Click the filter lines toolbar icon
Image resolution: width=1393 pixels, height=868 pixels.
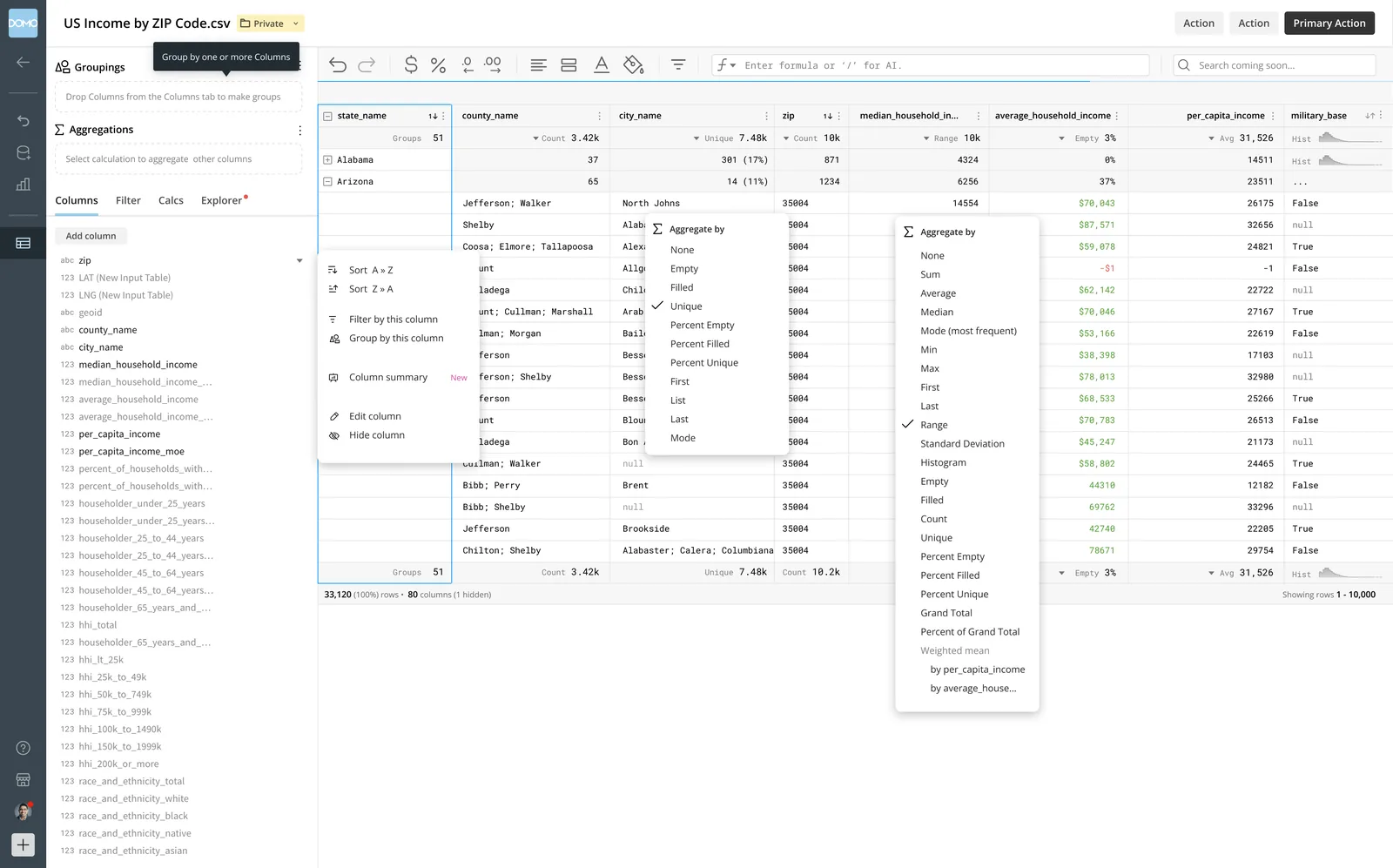point(678,65)
